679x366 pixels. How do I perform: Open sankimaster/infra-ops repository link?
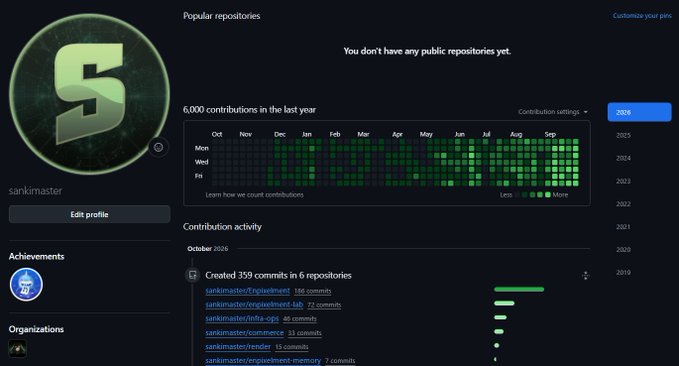click(x=242, y=318)
